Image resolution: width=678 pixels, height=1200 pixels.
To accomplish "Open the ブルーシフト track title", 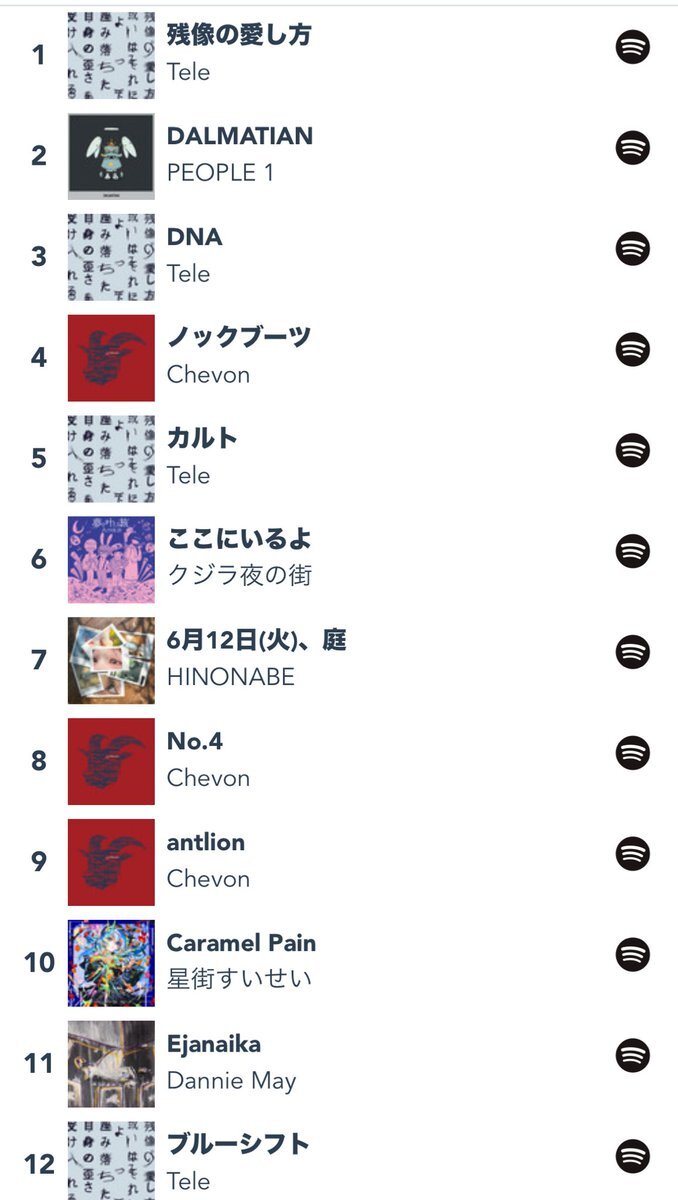I will [238, 1144].
